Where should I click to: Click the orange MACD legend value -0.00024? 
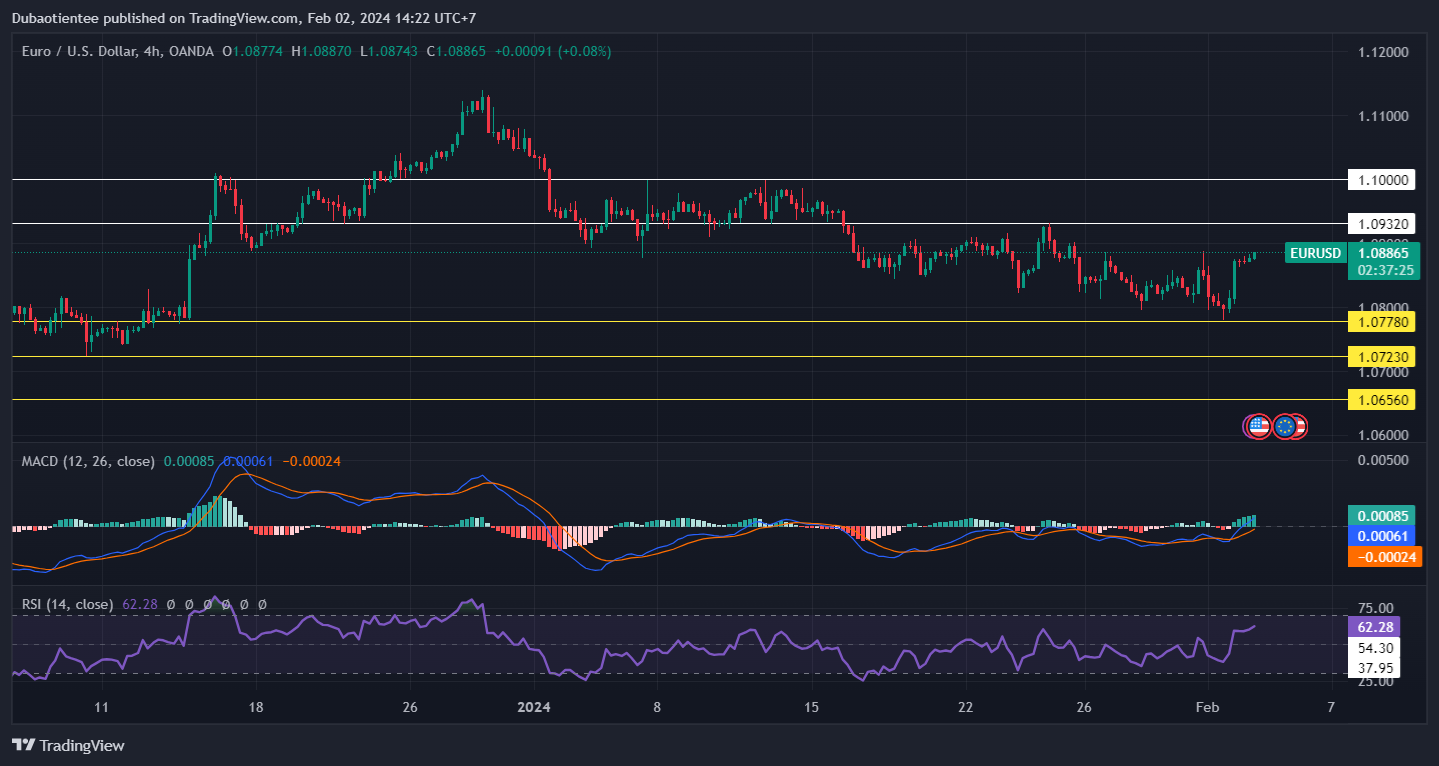pyautogui.click(x=312, y=461)
